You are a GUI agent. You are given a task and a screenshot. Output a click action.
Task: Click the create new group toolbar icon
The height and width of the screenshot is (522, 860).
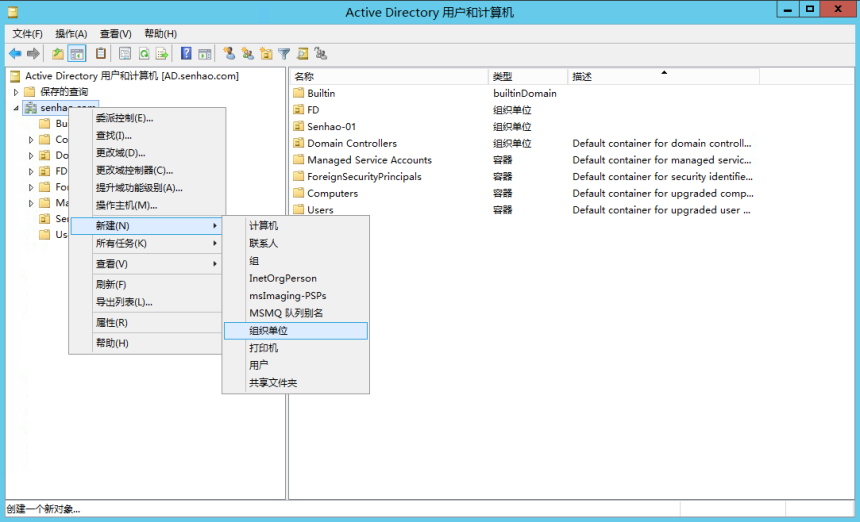[247, 53]
